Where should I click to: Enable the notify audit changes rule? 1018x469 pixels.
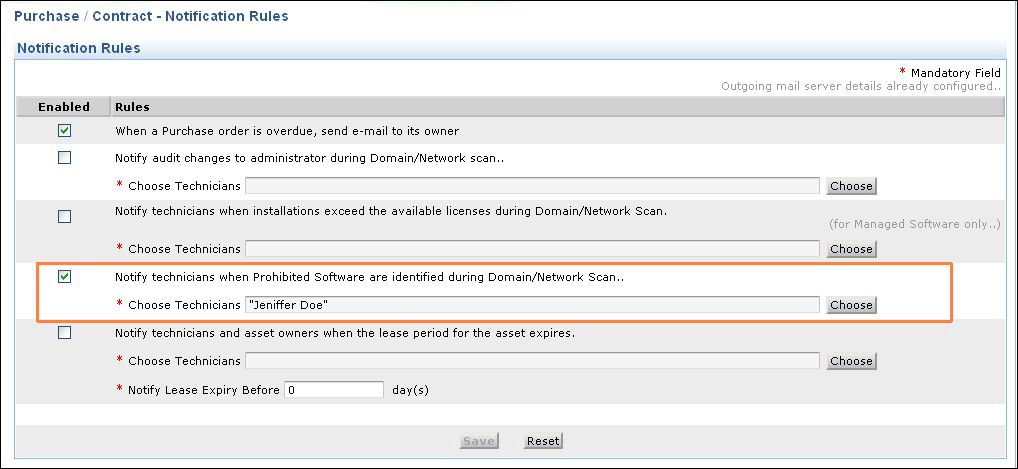[65, 158]
